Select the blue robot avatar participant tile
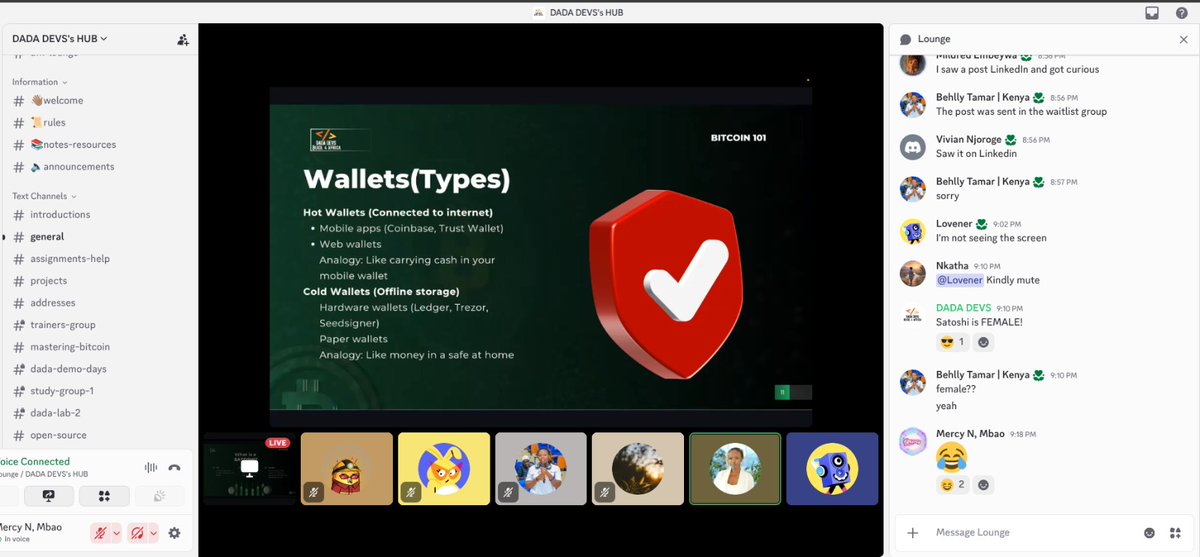 (x=832, y=468)
